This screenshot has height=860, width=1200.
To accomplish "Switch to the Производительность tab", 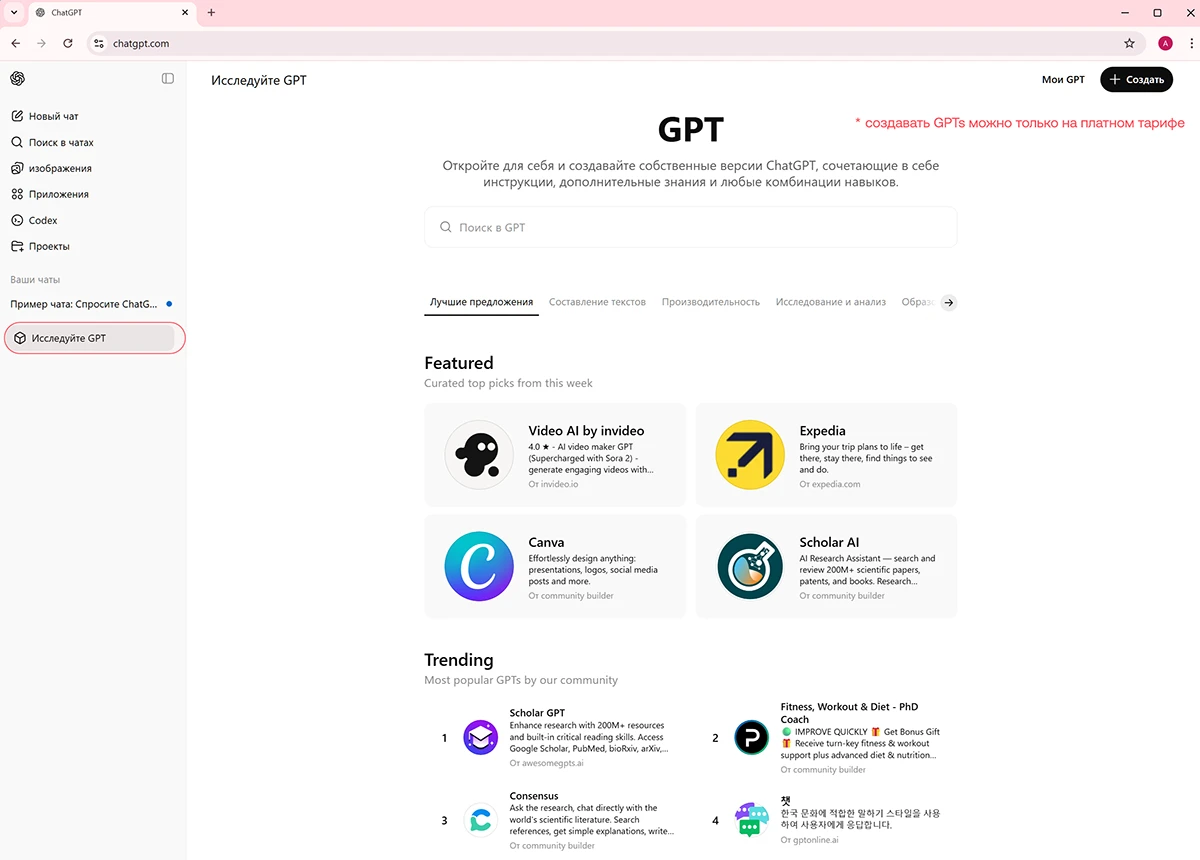I will point(711,301).
